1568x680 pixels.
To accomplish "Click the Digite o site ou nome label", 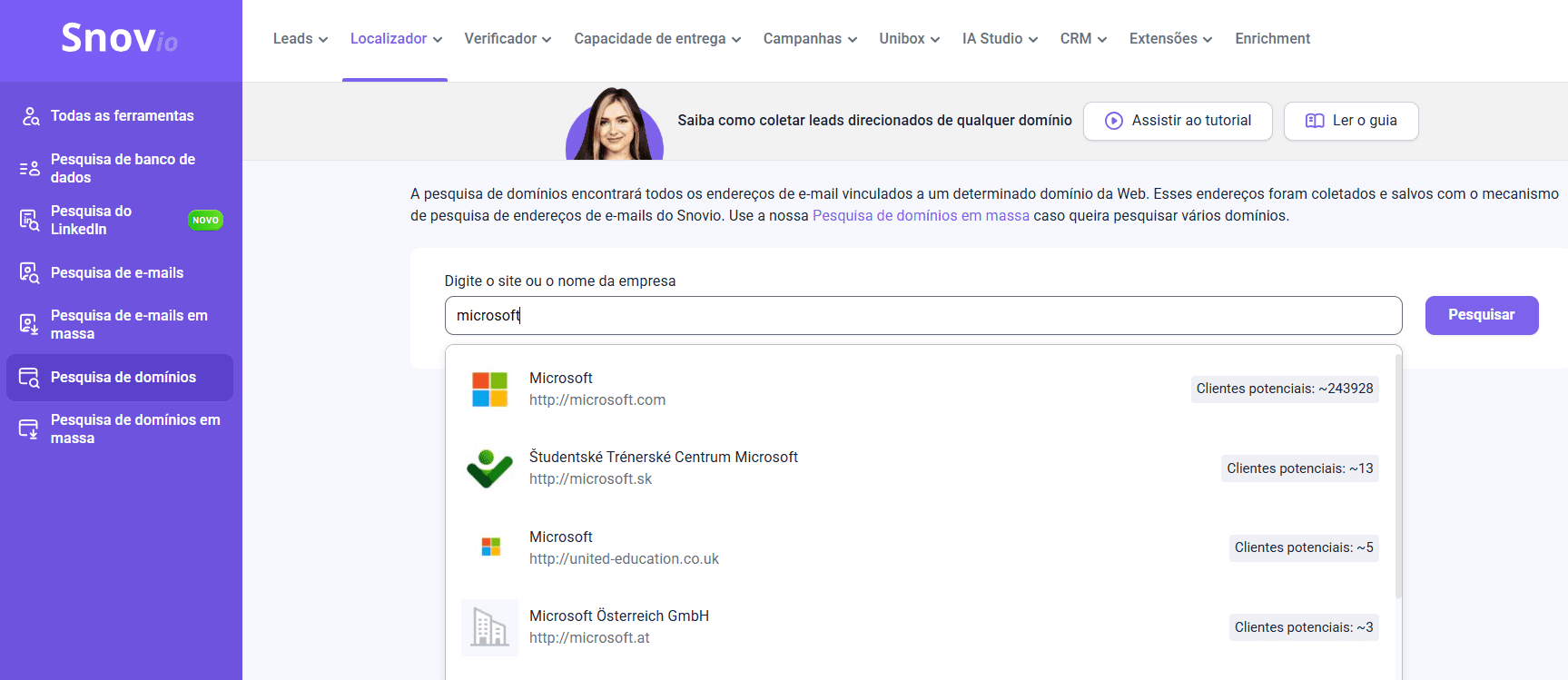I will click(560, 281).
